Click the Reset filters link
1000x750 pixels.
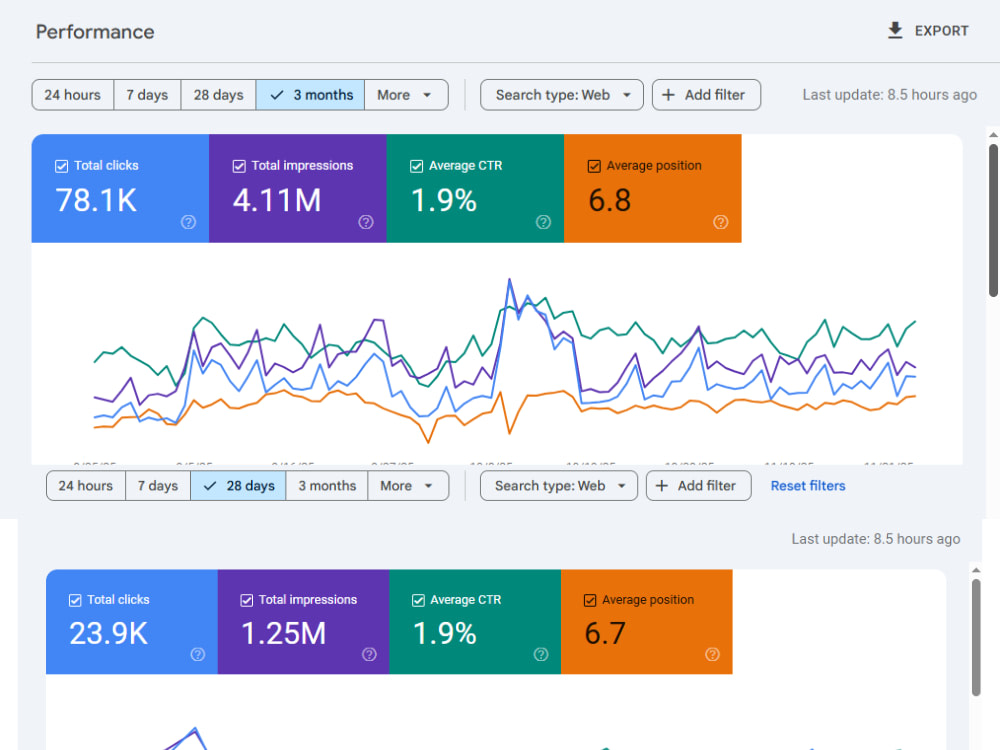pyautogui.click(x=808, y=486)
